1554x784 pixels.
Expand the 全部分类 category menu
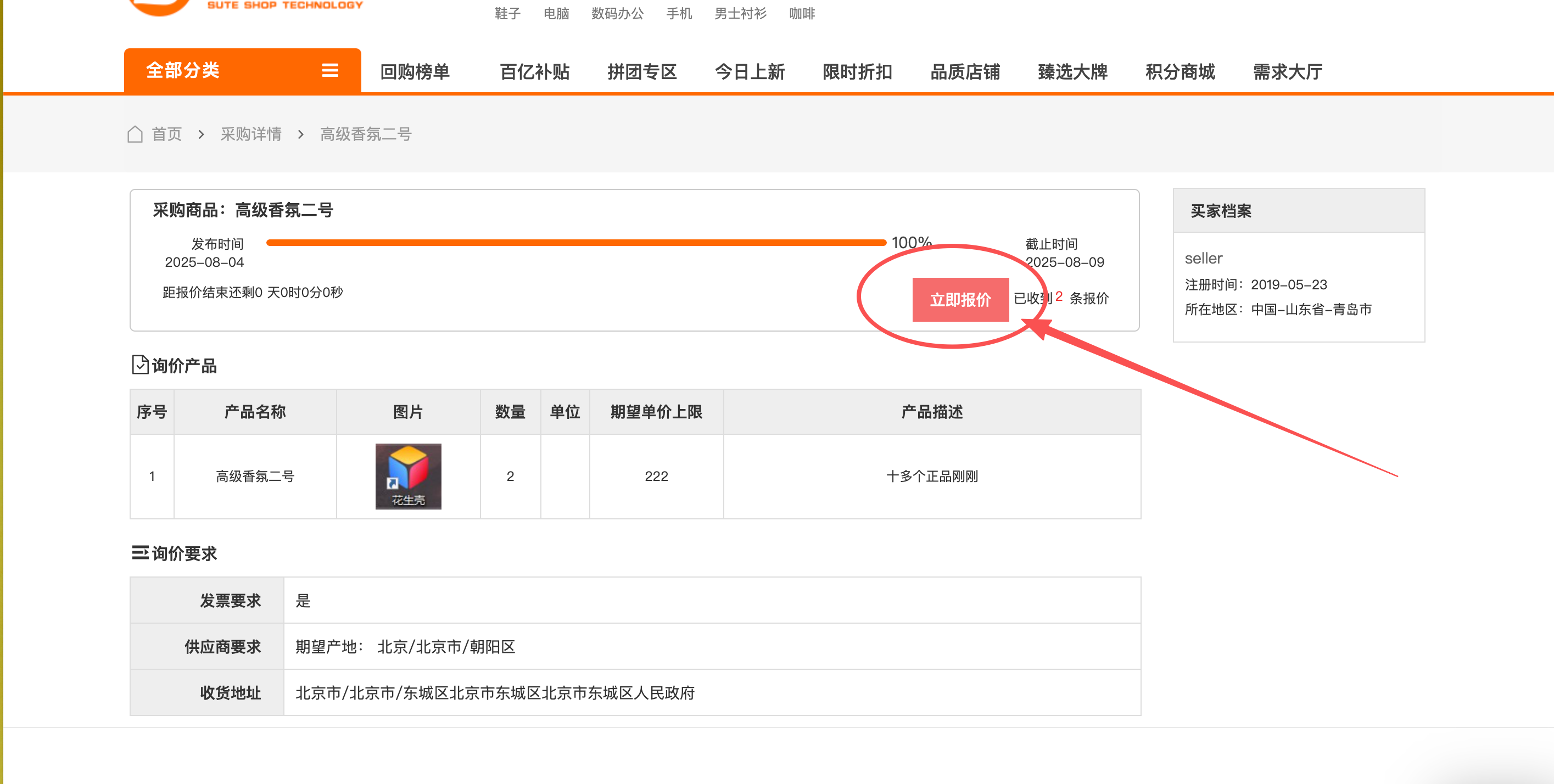coord(182,71)
